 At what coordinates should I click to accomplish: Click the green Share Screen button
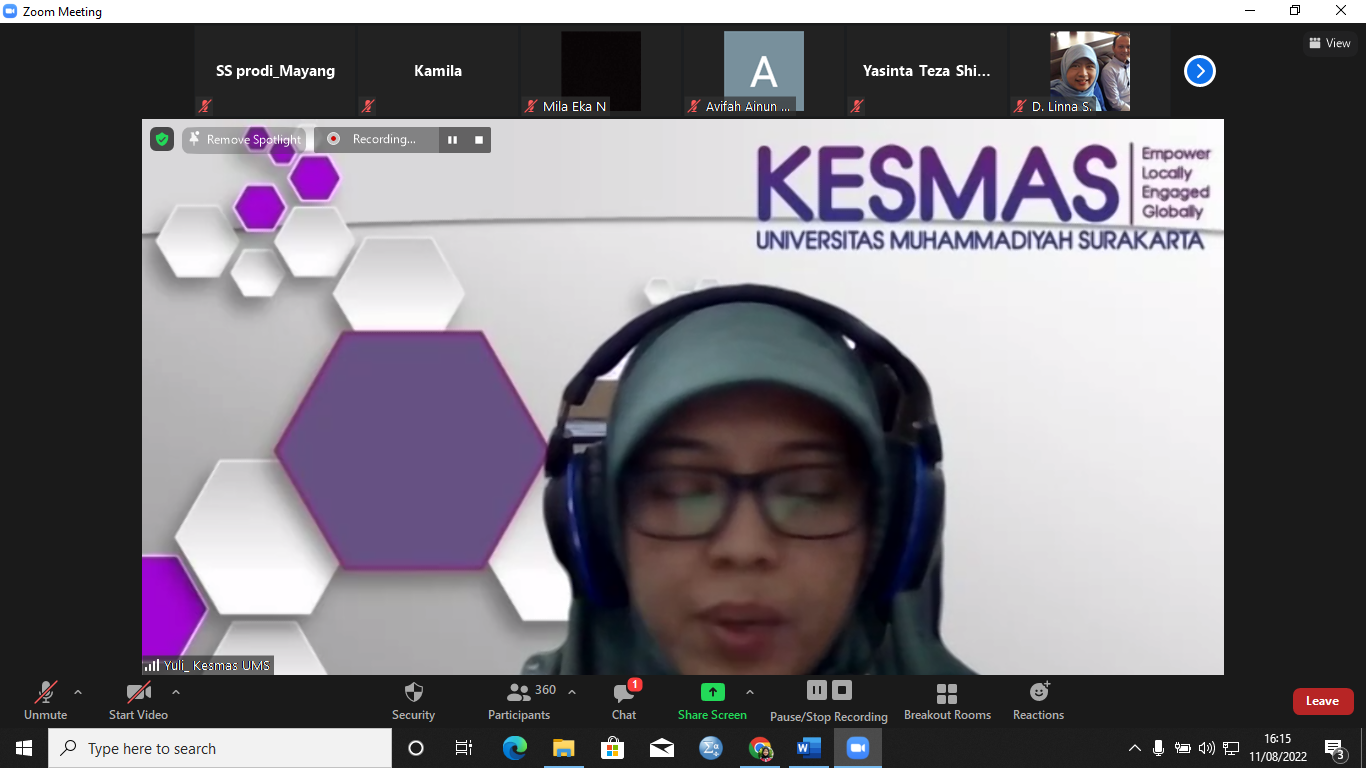(x=712, y=700)
